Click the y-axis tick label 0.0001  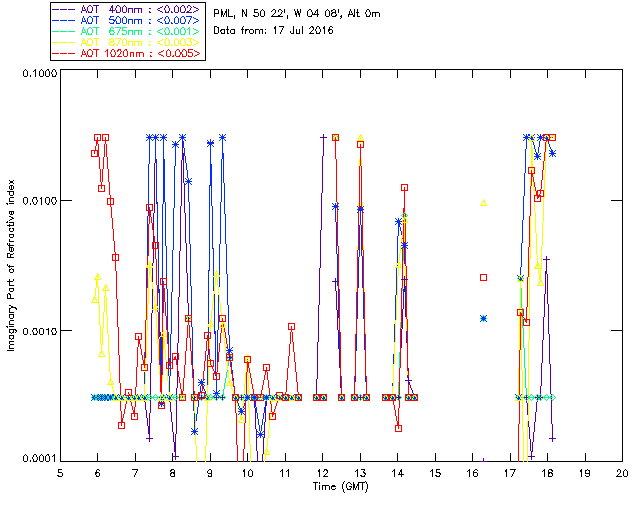tap(40, 459)
